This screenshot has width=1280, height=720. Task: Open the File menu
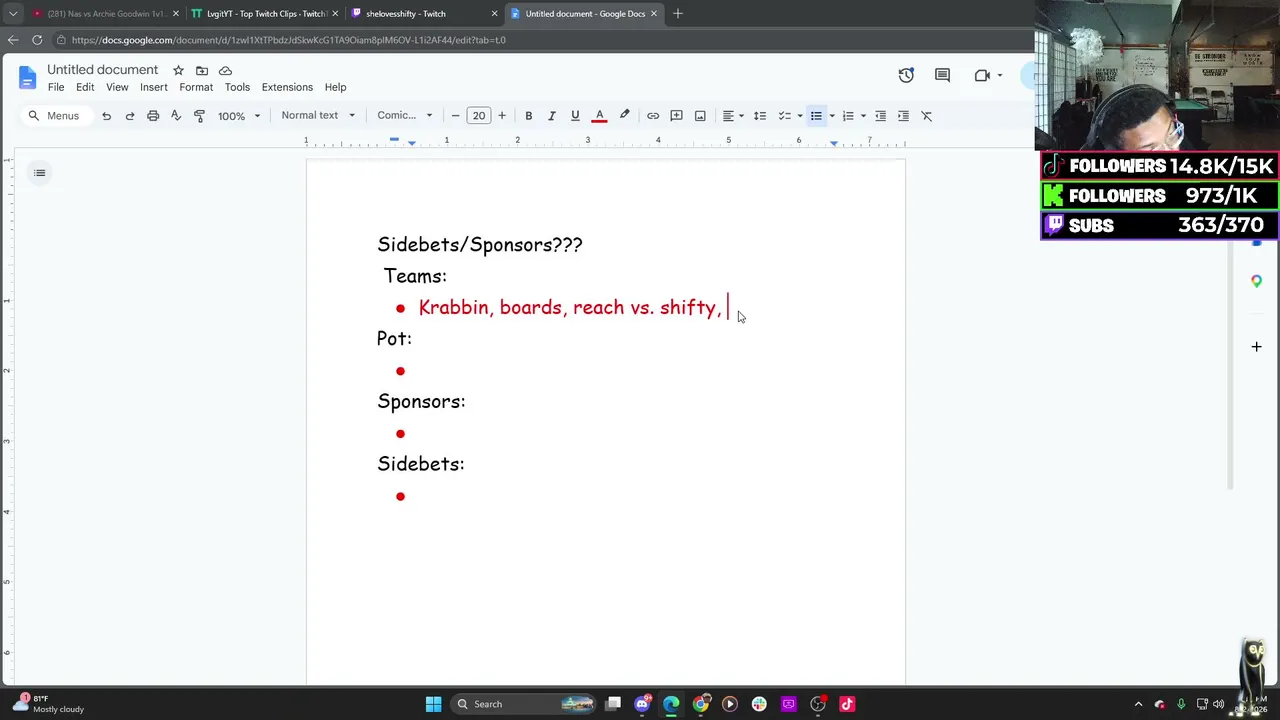pos(56,87)
